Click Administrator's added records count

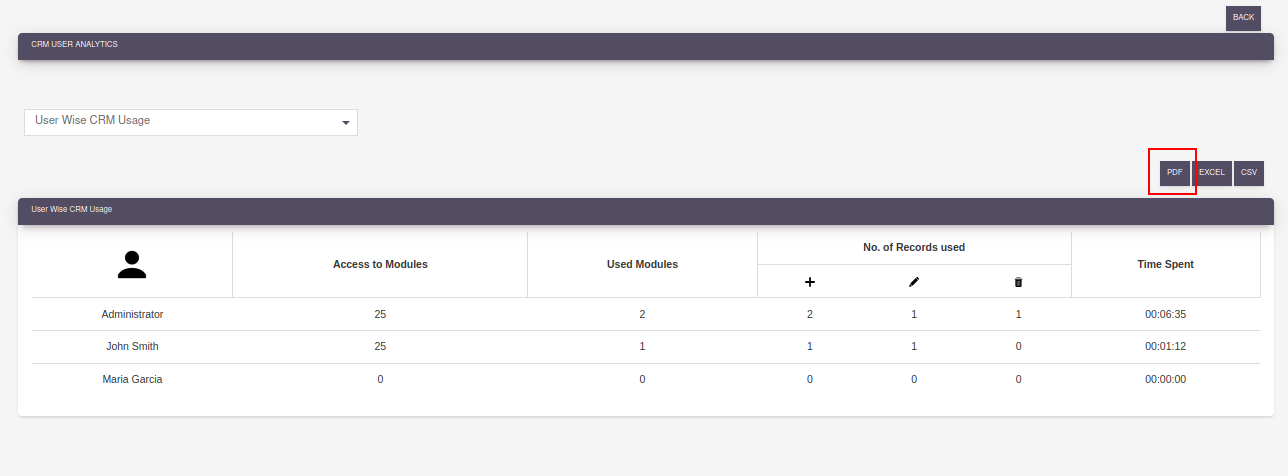tap(810, 314)
